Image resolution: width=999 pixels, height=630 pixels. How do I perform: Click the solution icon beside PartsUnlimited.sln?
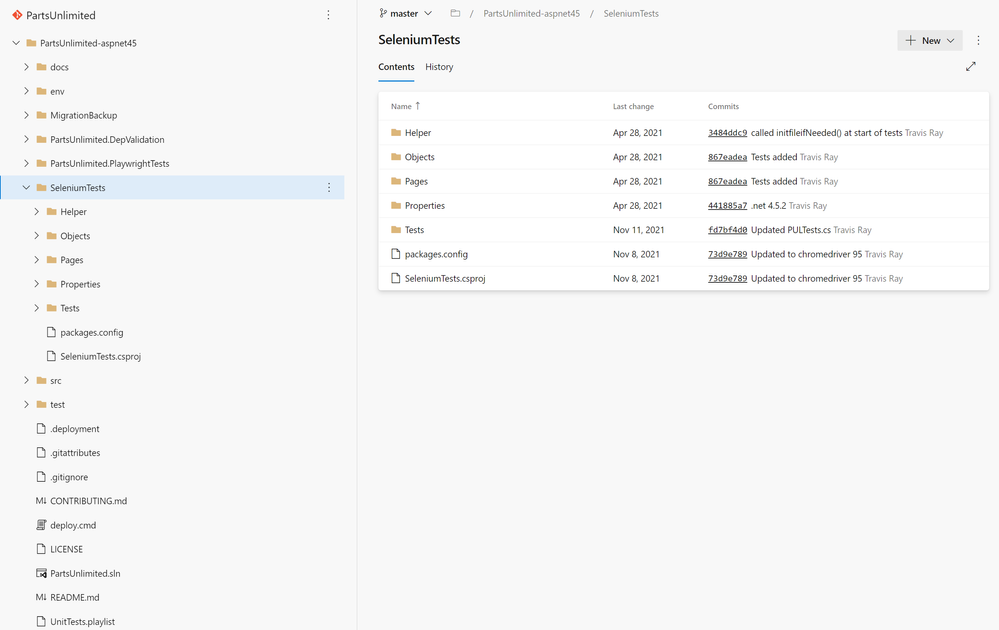pyautogui.click(x=41, y=573)
